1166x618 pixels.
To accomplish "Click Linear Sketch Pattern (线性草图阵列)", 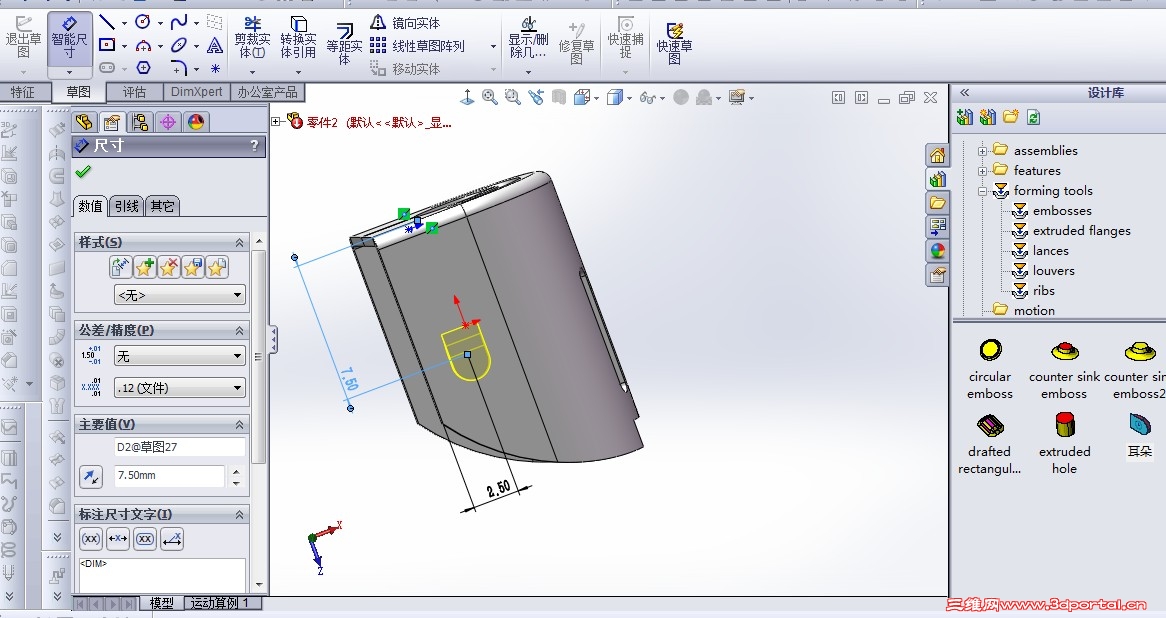I will pyautogui.click(x=417, y=46).
